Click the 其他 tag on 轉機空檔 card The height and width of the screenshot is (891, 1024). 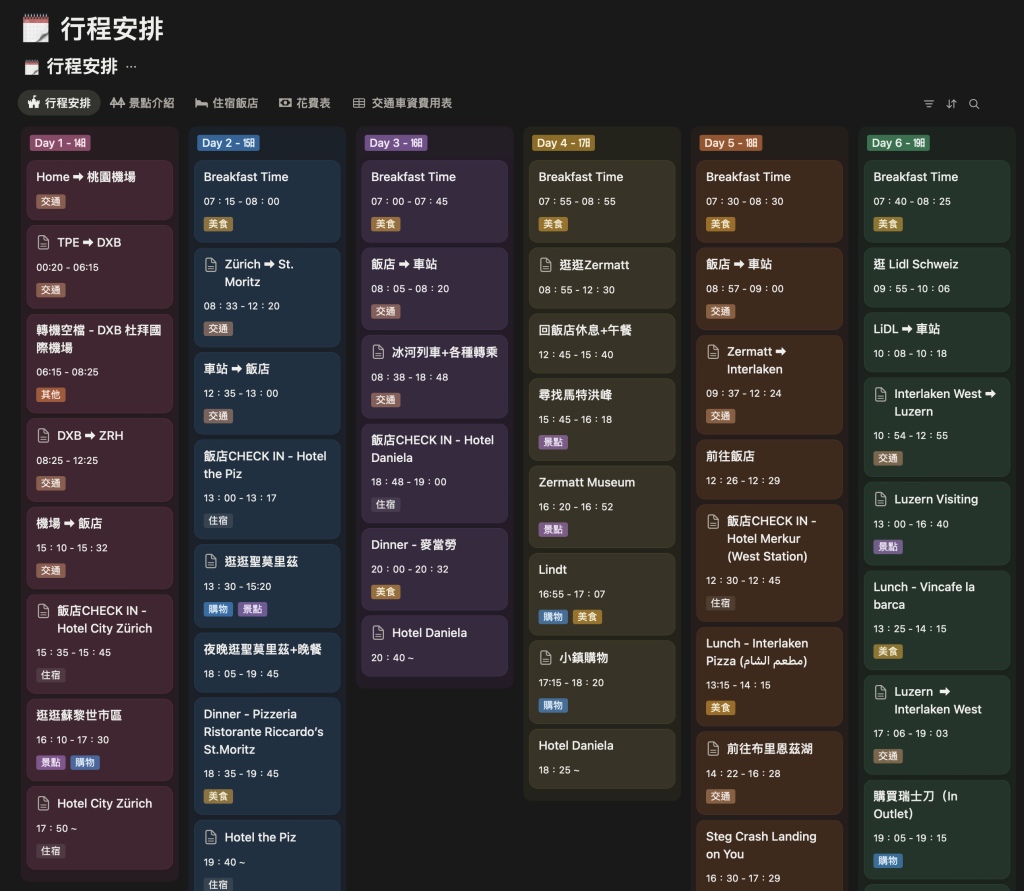pos(50,395)
